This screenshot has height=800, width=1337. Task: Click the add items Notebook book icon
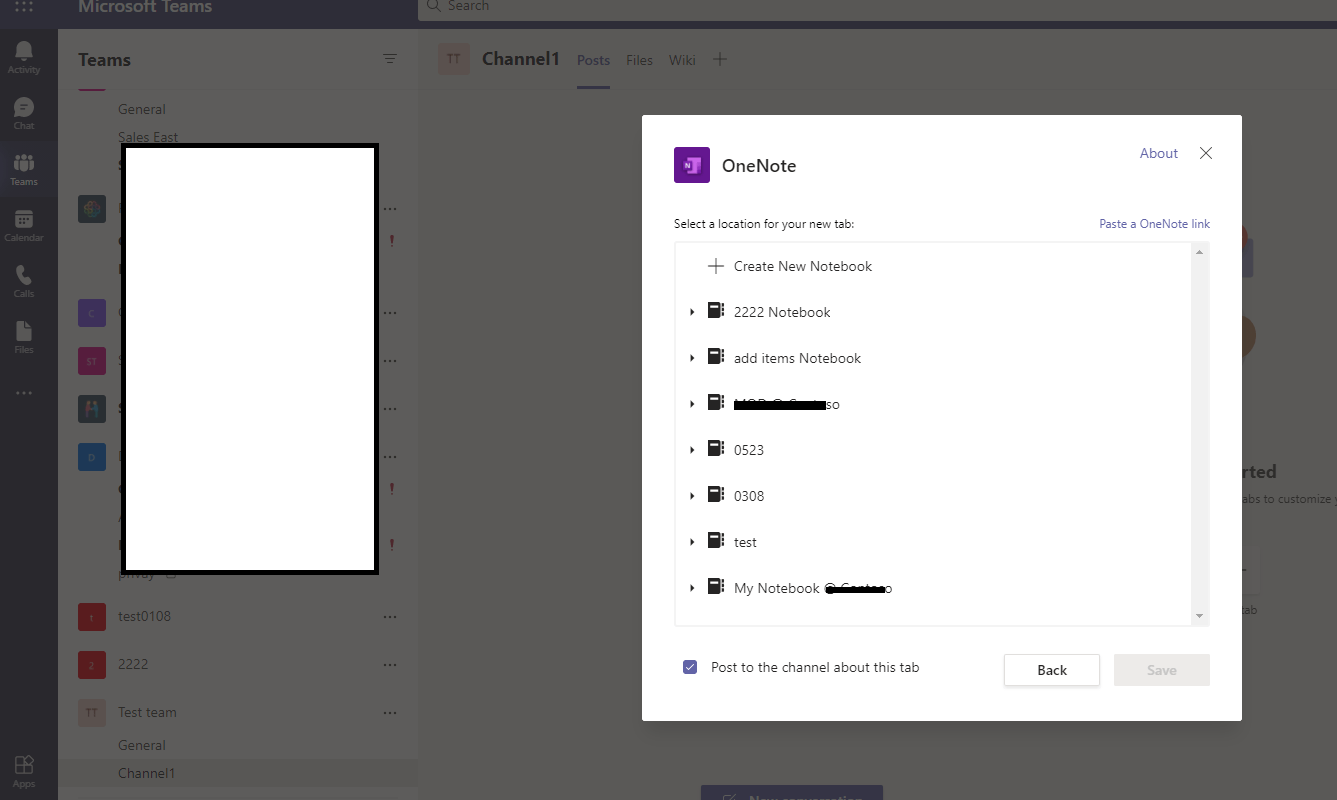(x=716, y=357)
